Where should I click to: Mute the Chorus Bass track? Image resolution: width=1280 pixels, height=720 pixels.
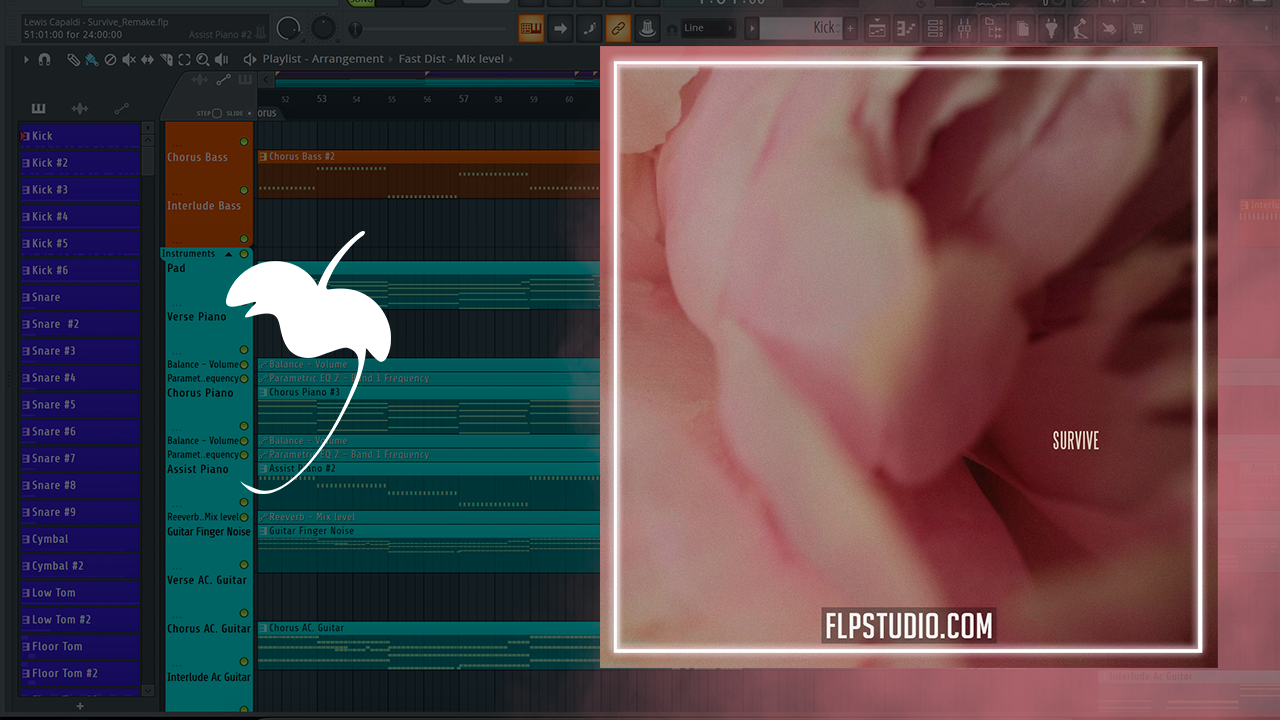tap(244, 142)
